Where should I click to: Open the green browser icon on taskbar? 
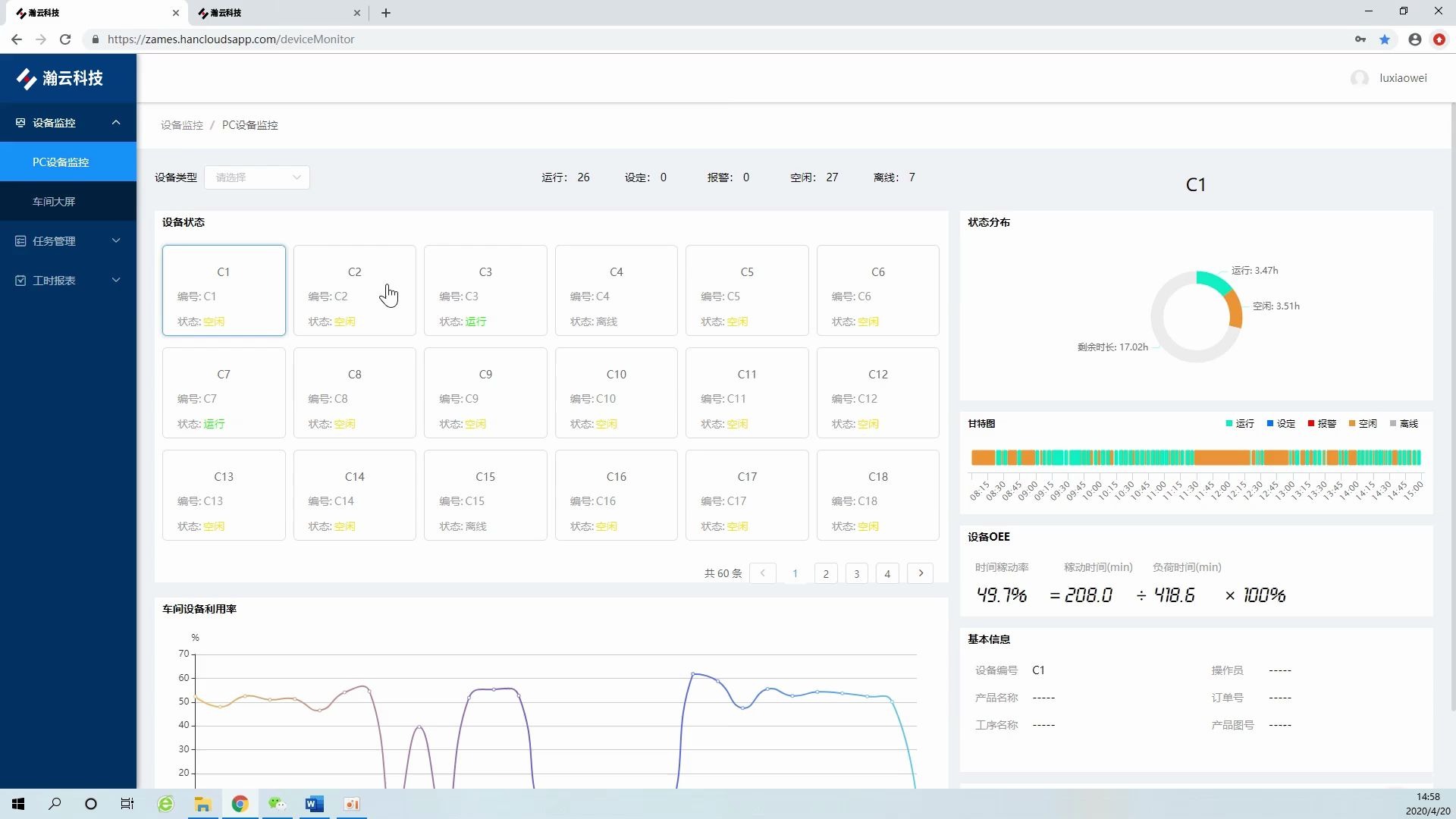[x=165, y=804]
